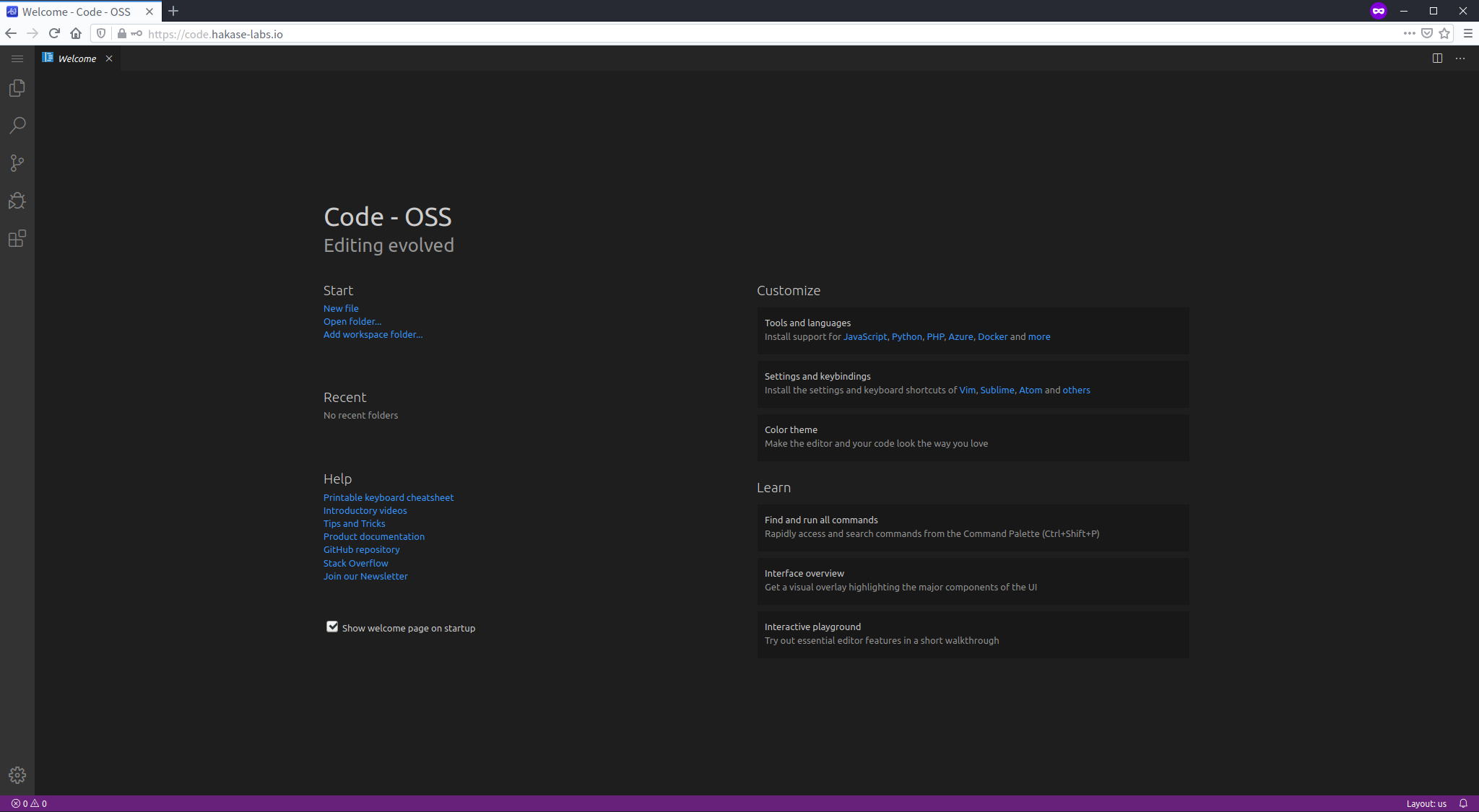Viewport: 1479px width, 812px height.
Task: Open the Explorer view in activity bar
Action: [x=17, y=88]
